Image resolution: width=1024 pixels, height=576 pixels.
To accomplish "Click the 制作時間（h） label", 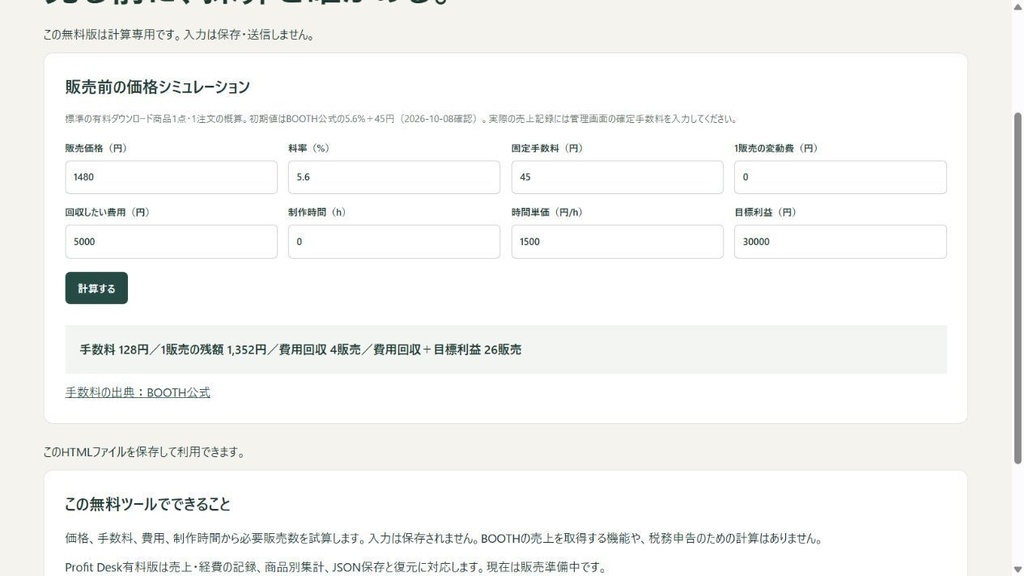I will [317, 212].
